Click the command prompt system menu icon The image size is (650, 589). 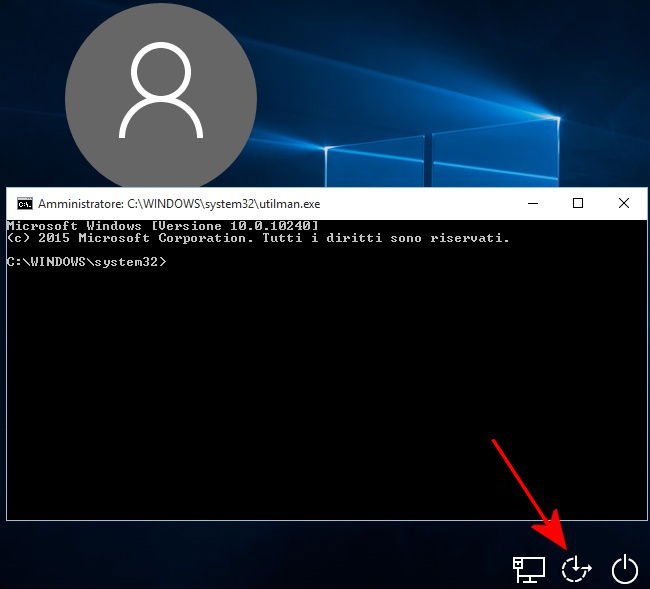coord(24,204)
